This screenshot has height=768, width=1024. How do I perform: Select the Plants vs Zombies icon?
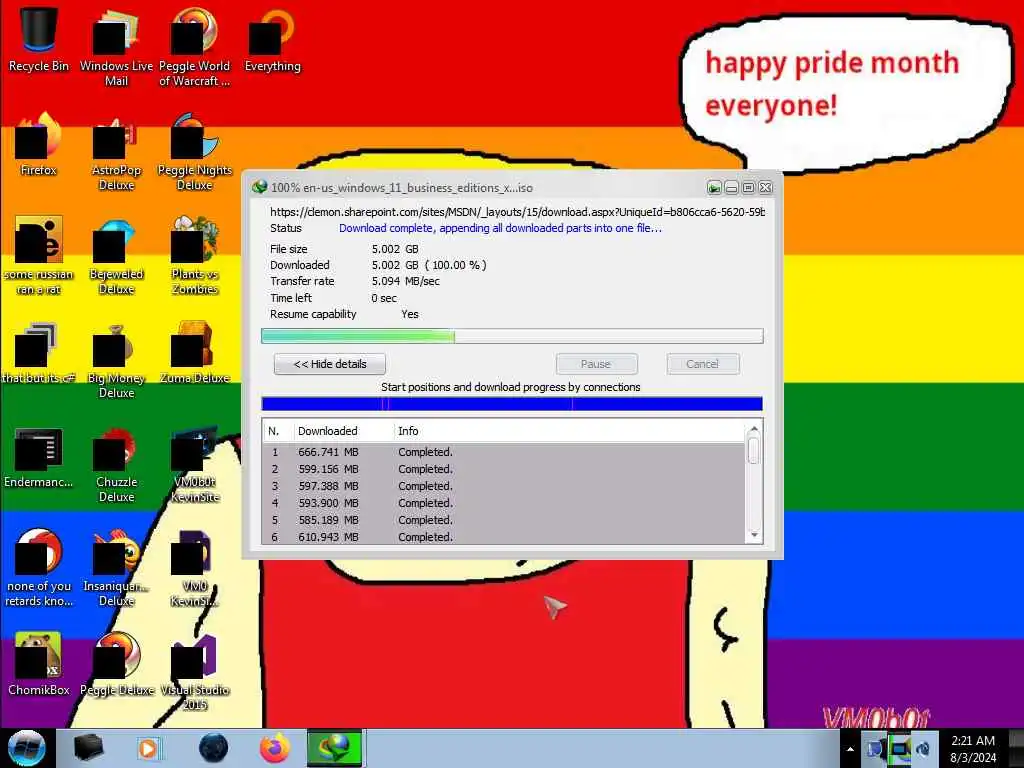pyautogui.click(x=195, y=255)
